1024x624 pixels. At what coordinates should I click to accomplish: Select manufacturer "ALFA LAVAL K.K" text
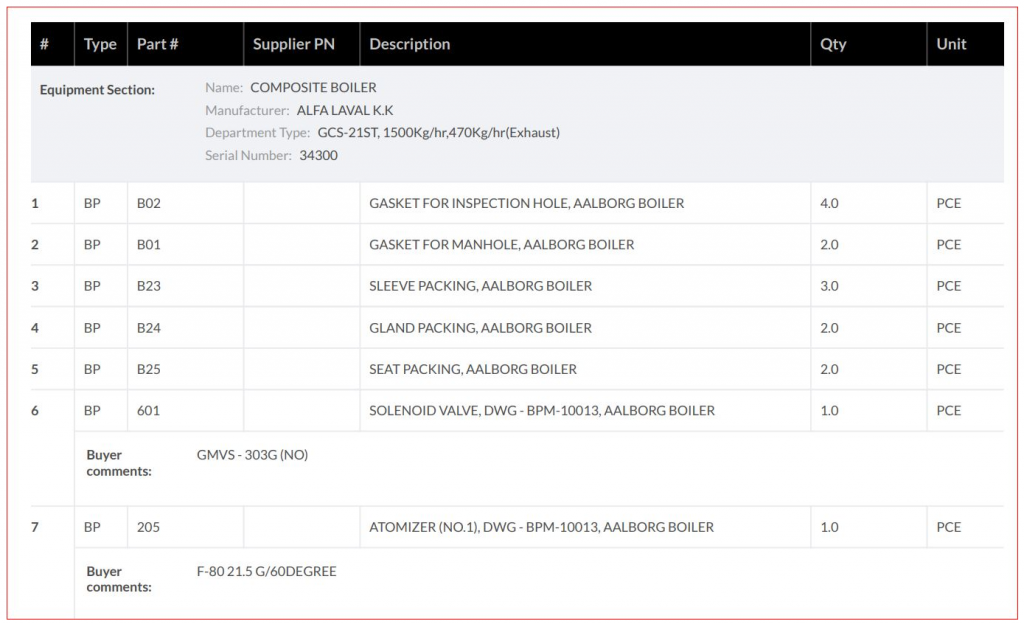point(344,110)
